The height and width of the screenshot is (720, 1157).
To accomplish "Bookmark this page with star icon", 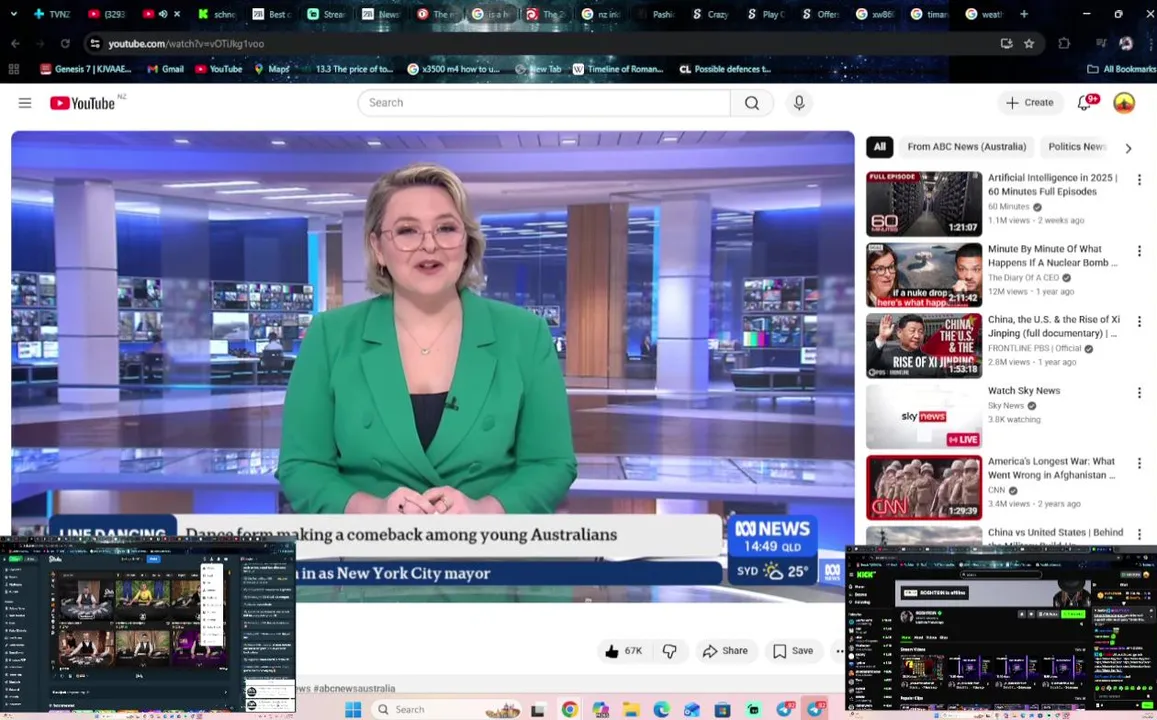I will pyautogui.click(x=1029, y=44).
